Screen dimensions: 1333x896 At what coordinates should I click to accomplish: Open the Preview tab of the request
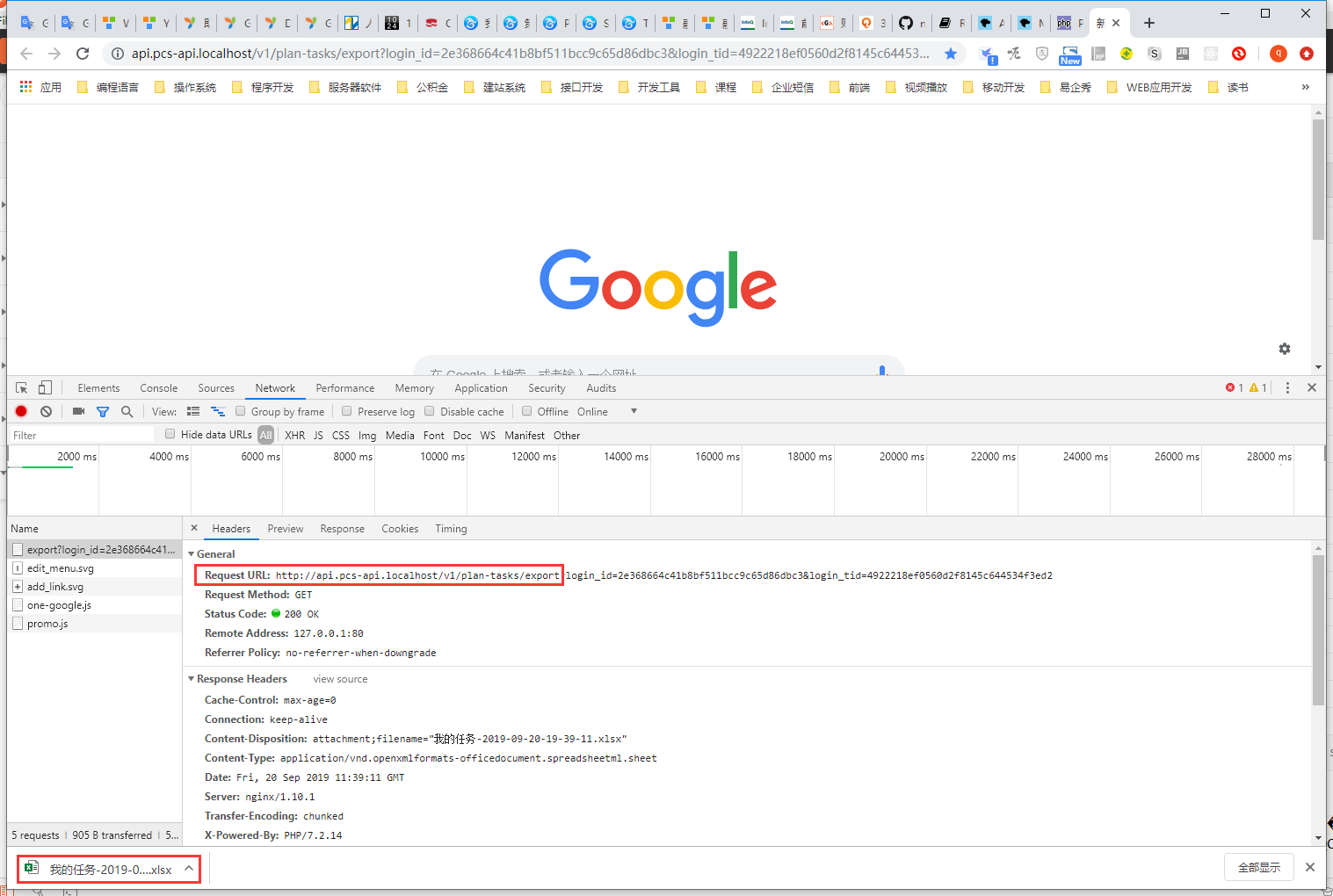pos(286,529)
